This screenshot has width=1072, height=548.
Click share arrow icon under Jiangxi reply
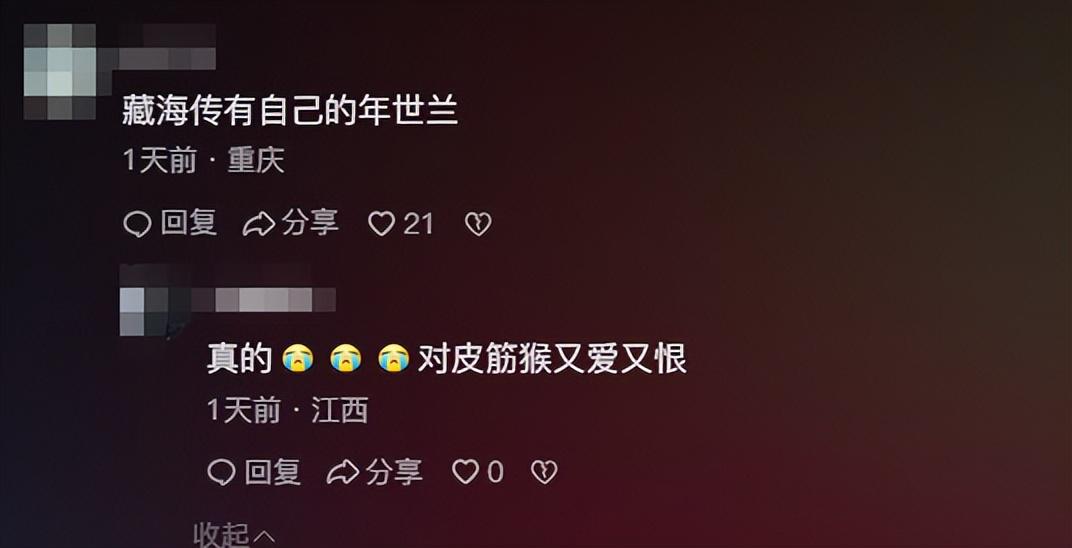(343, 472)
